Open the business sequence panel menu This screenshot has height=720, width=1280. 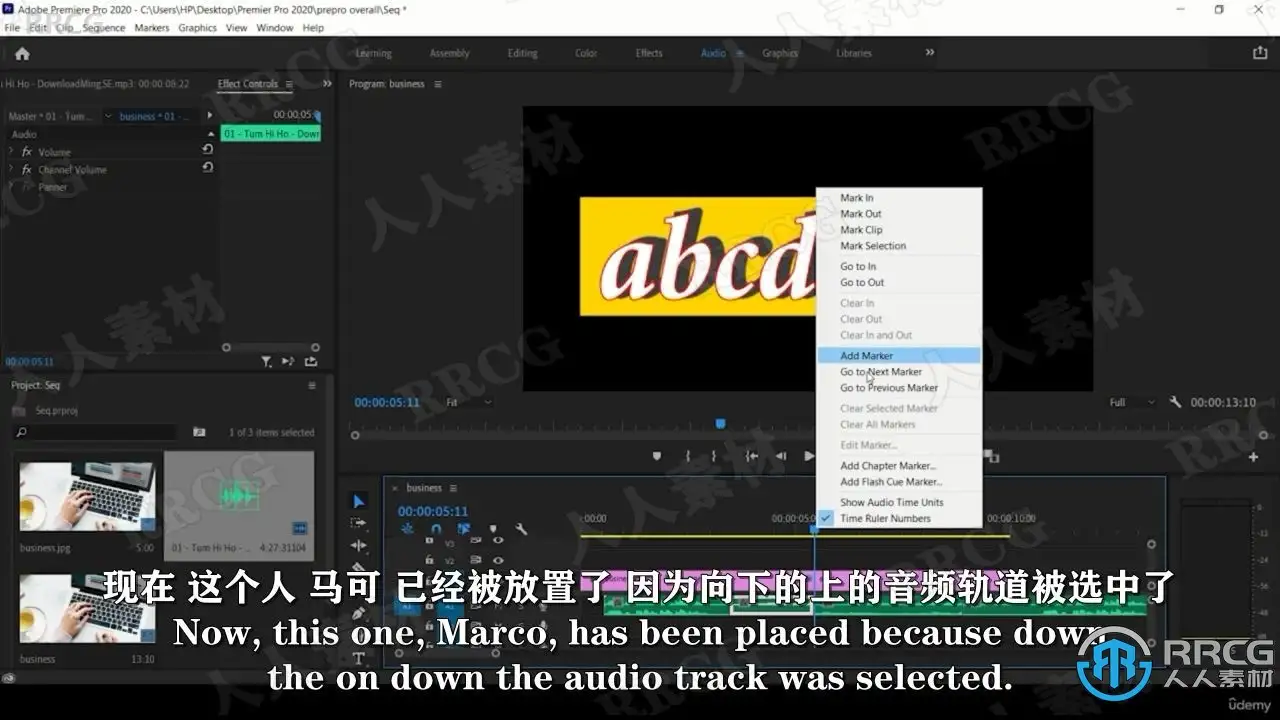pos(453,488)
